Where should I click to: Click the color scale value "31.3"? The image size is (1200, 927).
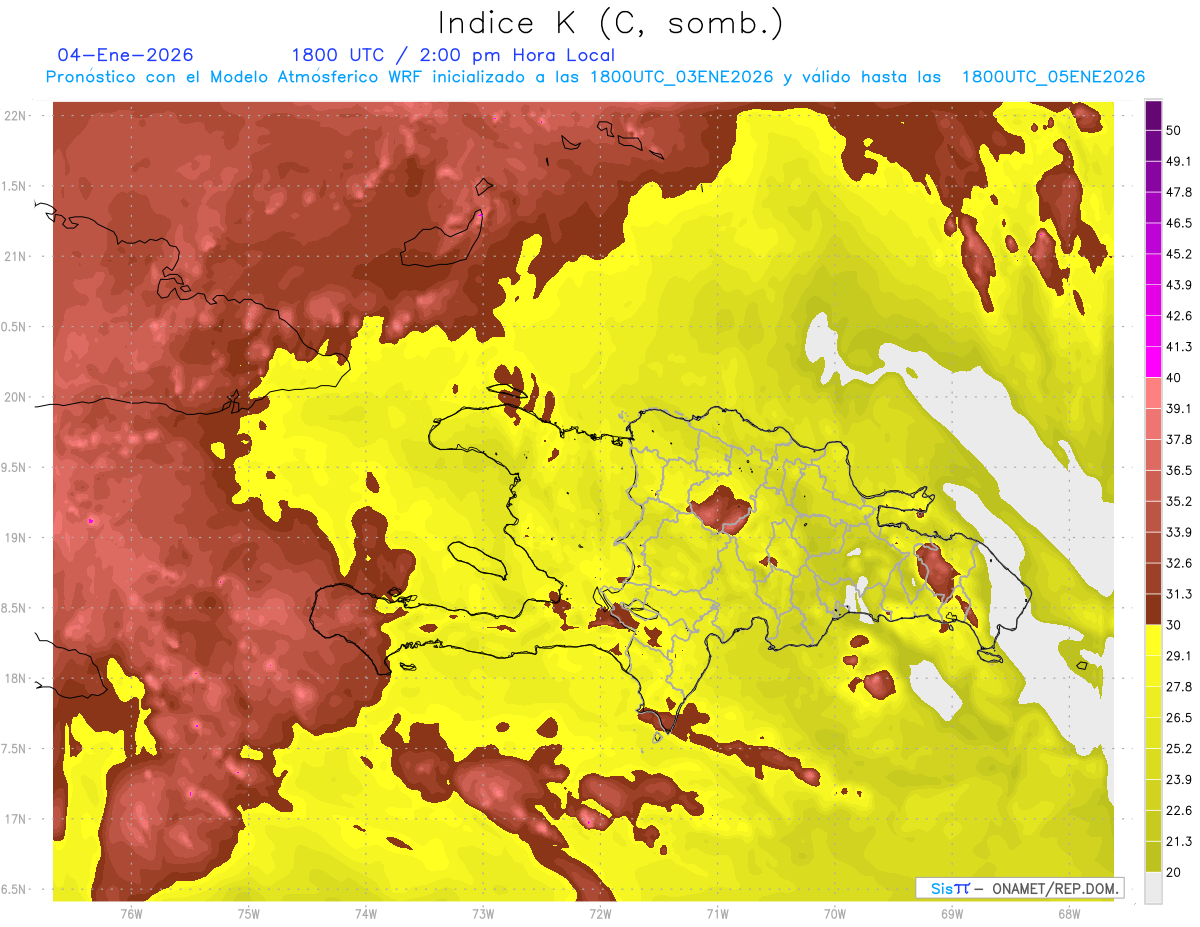[1178, 594]
